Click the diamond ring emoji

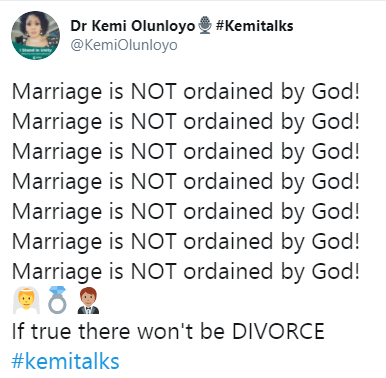tap(57, 300)
